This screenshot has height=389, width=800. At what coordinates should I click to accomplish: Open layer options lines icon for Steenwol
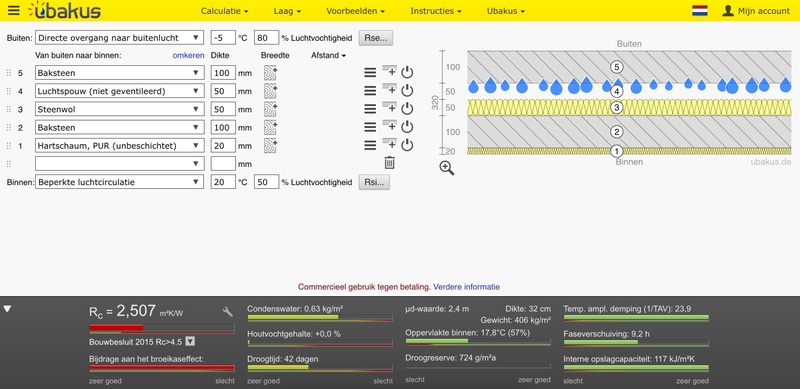click(370, 109)
